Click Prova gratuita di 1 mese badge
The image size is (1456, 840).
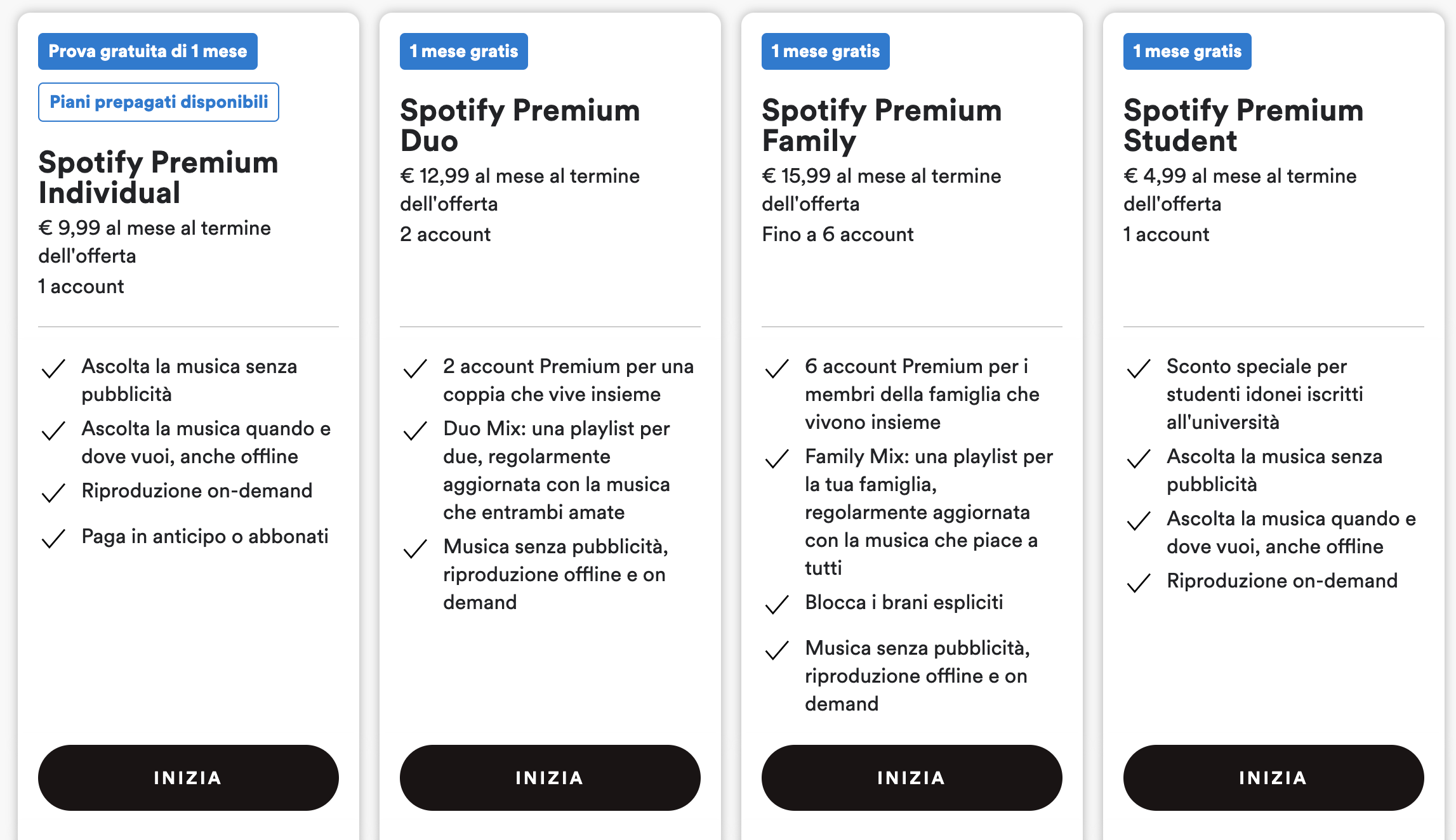coord(148,51)
